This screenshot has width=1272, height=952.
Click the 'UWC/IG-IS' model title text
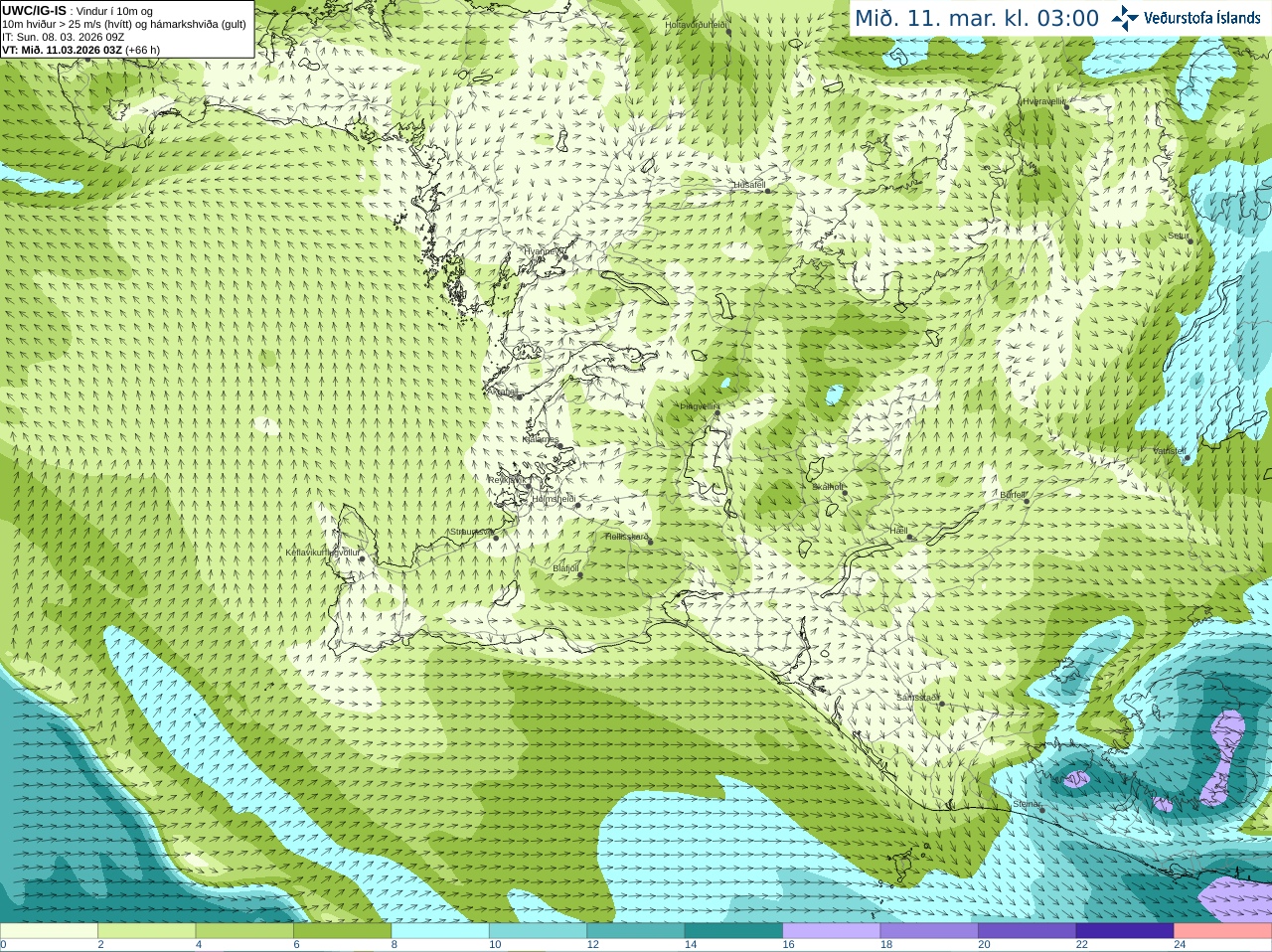click(34, 10)
